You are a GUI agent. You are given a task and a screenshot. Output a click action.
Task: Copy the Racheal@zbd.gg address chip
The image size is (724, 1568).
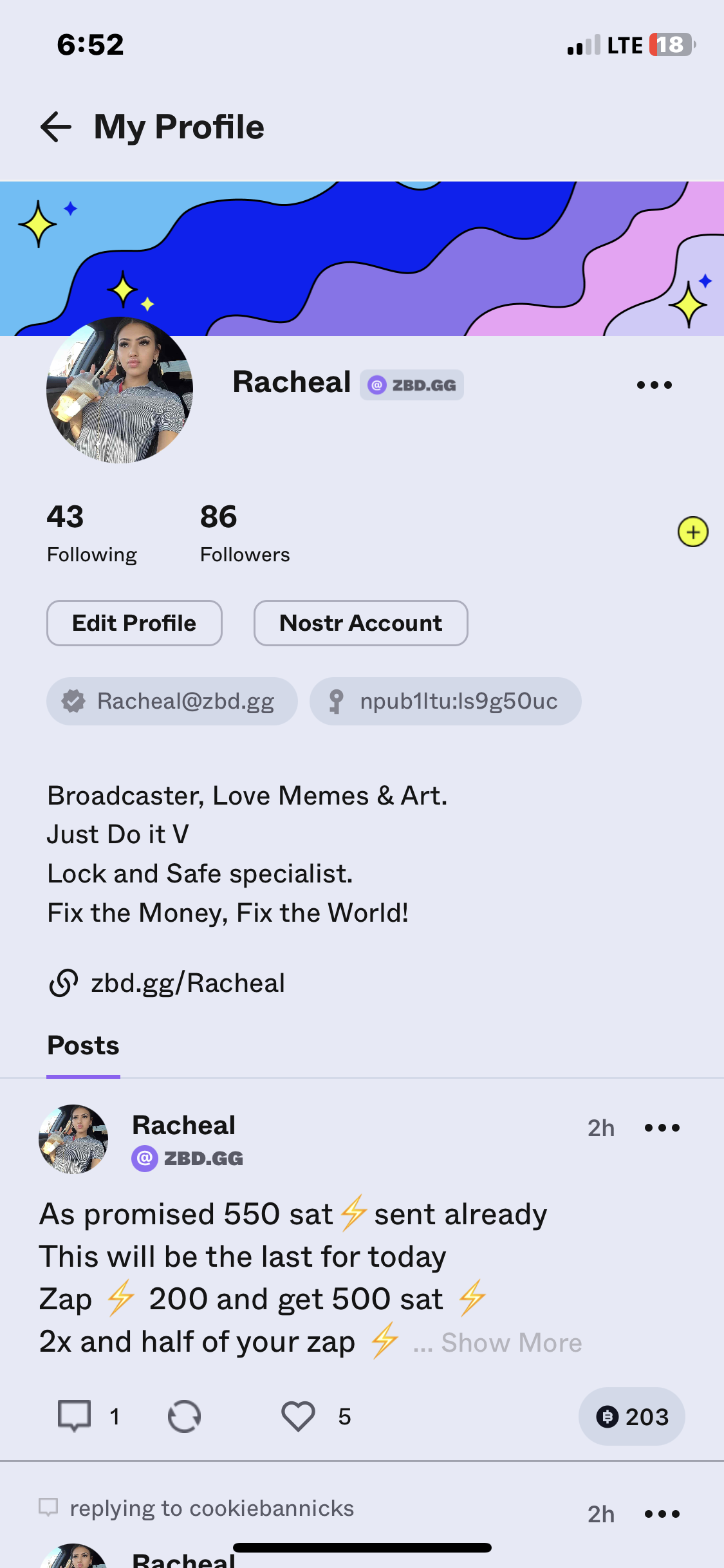tap(172, 701)
